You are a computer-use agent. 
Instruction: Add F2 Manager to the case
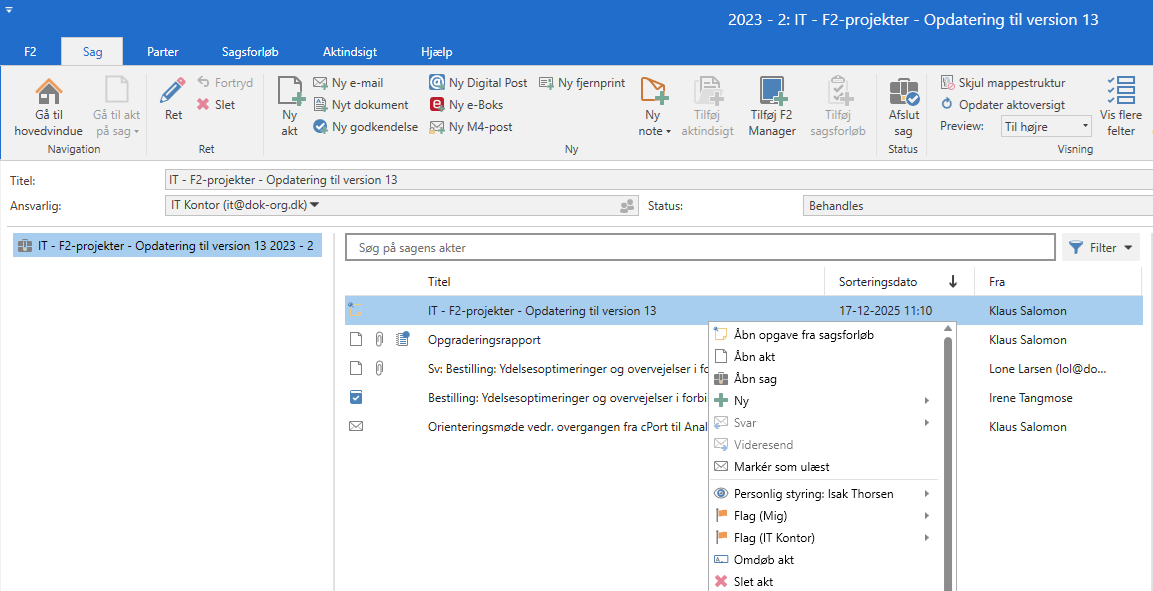click(x=773, y=107)
